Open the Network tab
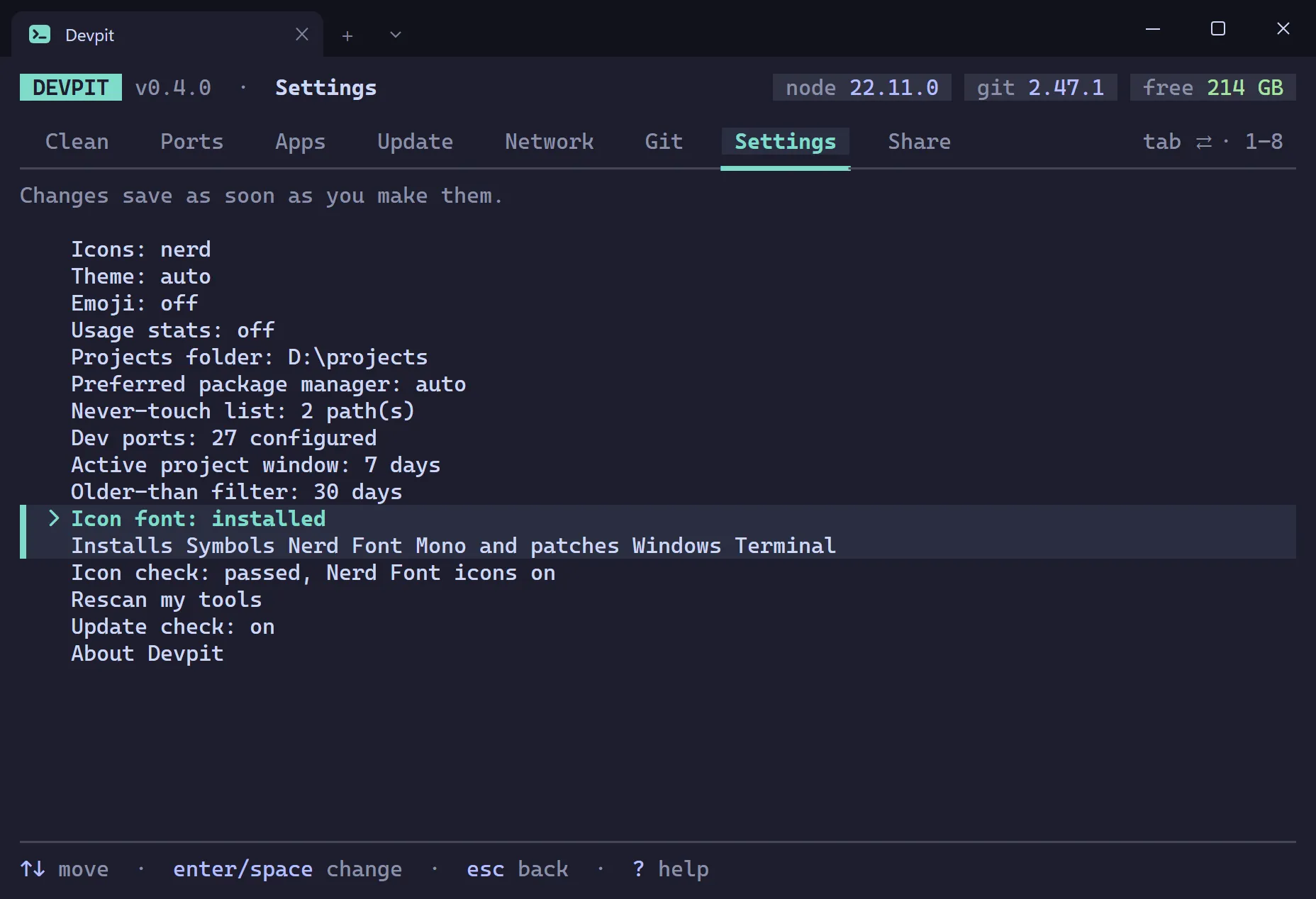The height and width of the screenshot is (899, 1316). point(550,142)
